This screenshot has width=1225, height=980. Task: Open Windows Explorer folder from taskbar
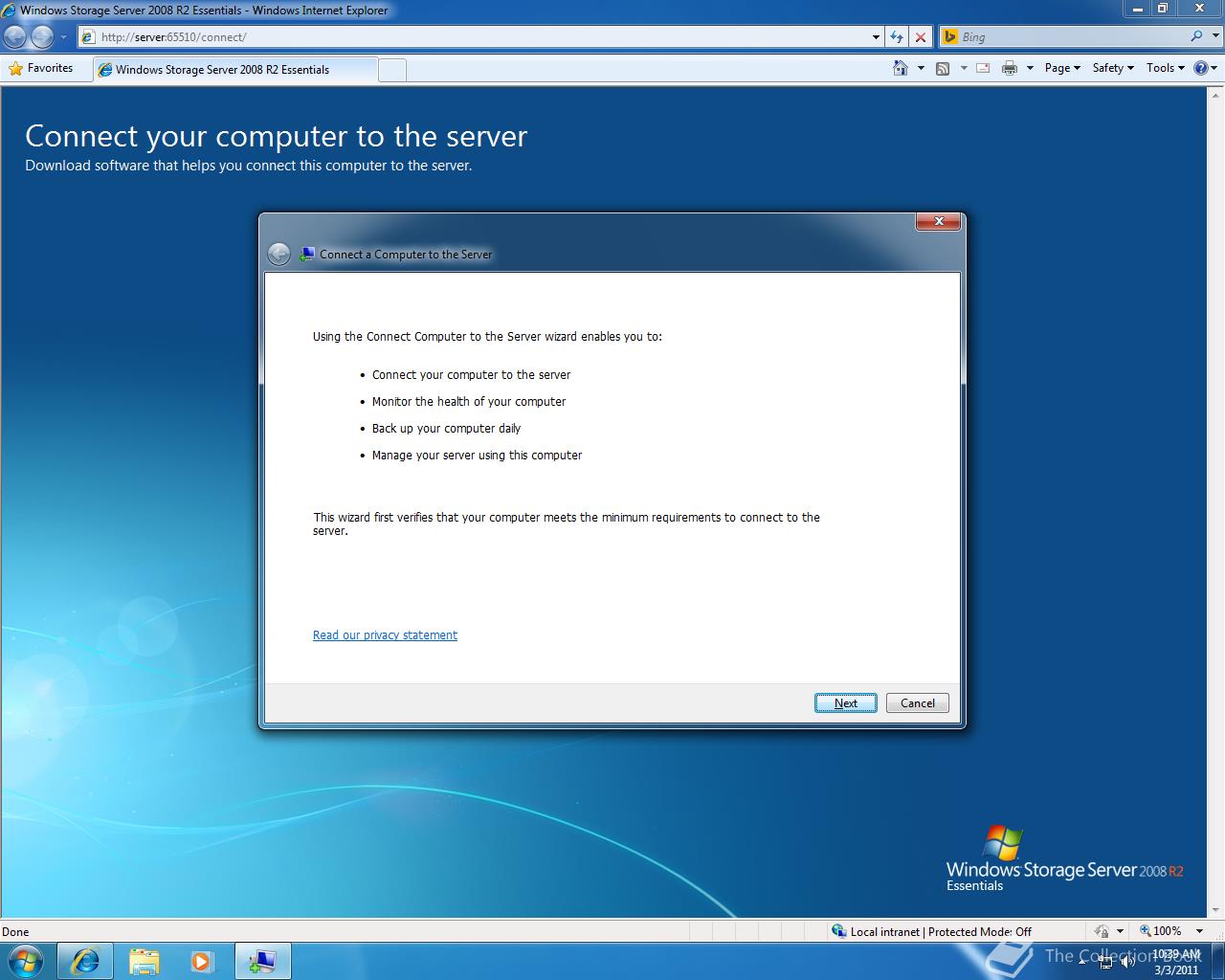(145, 961)
